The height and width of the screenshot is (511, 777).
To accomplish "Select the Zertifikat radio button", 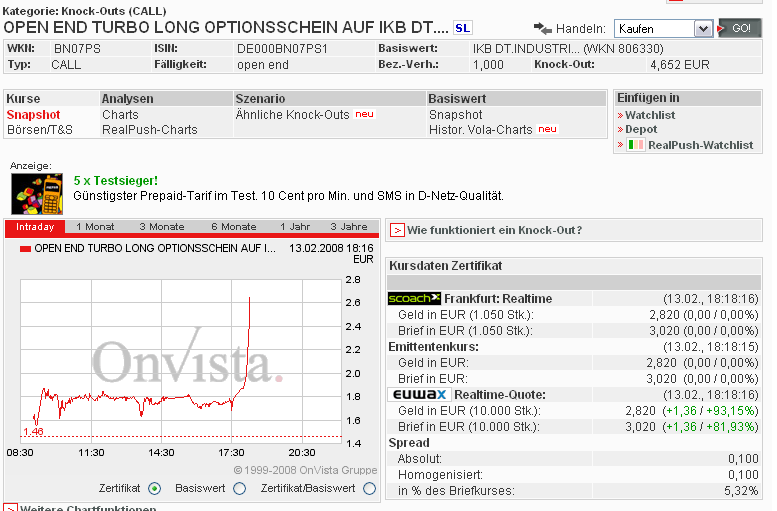I will tap(155, 489).
